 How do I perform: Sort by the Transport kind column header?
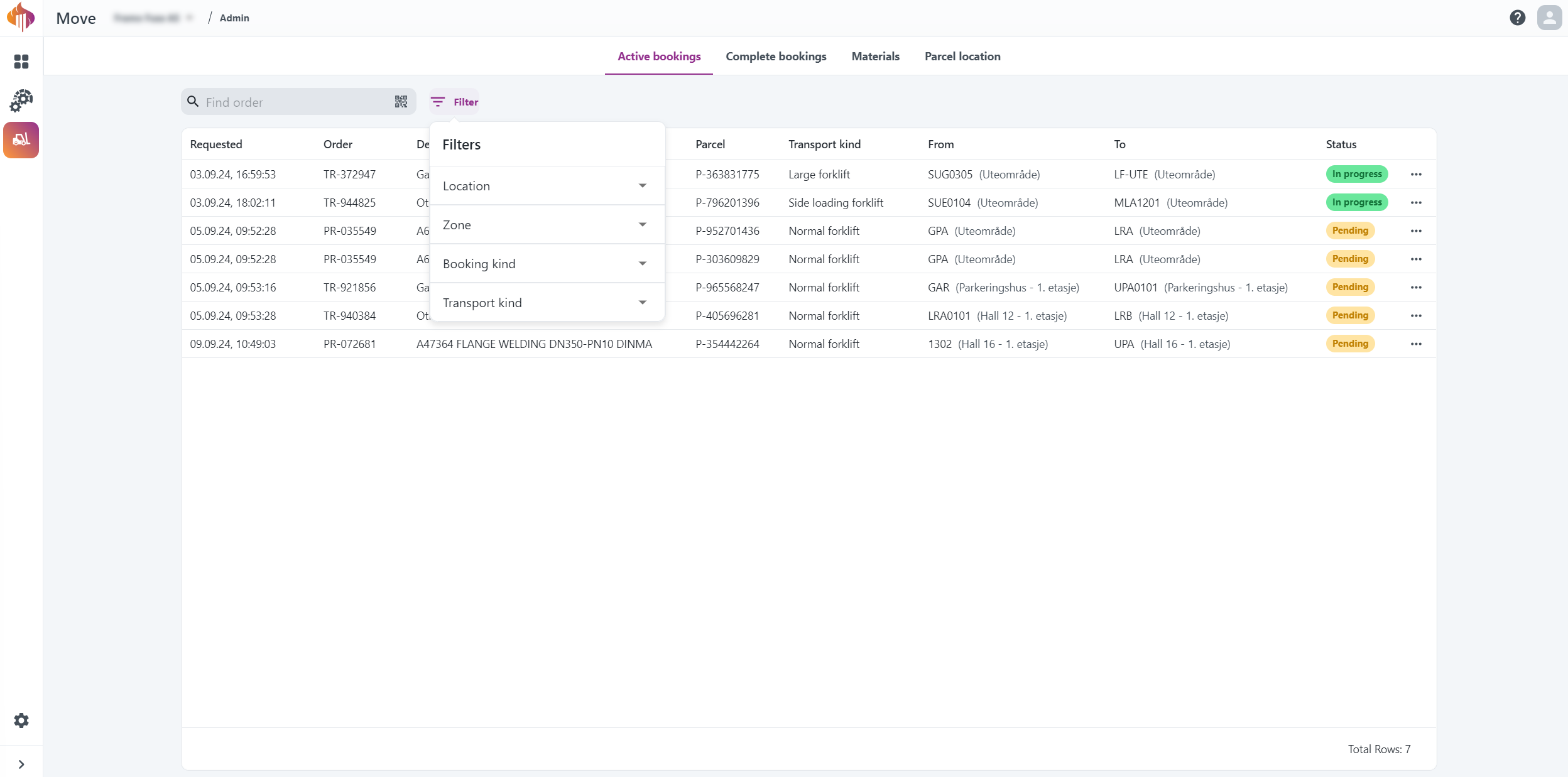[x=824, y=144]
